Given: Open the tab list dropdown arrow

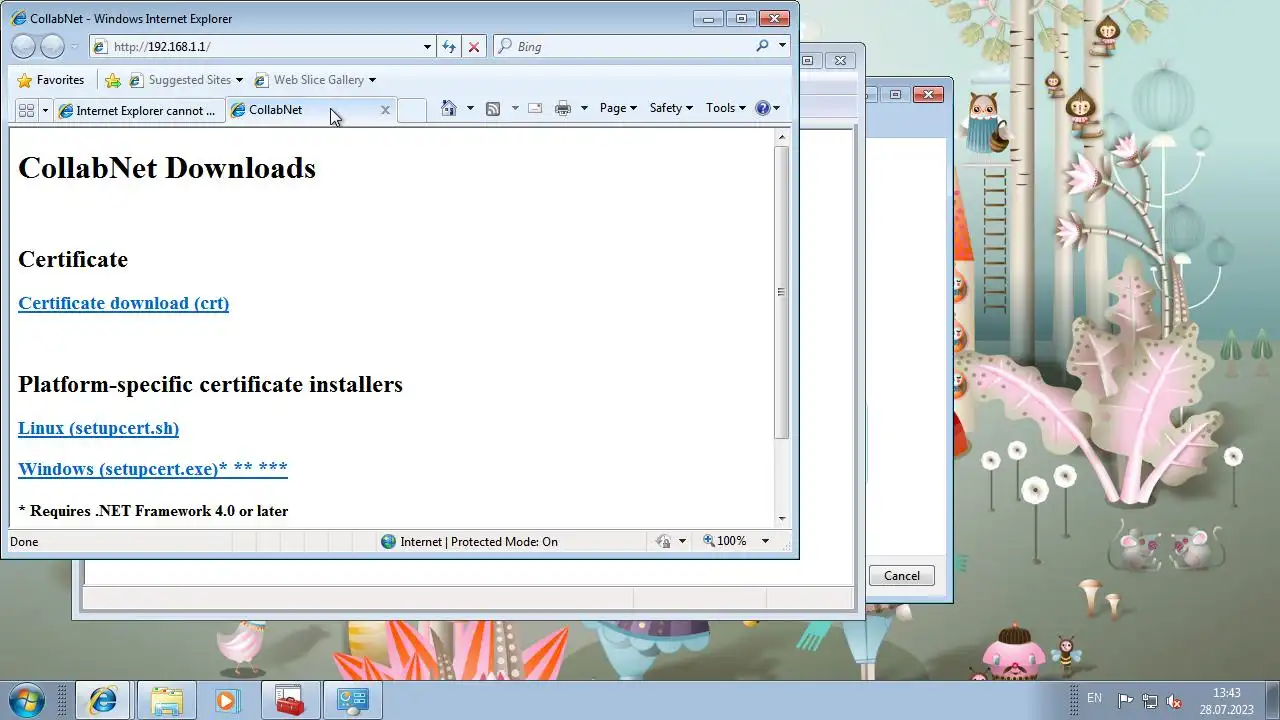Looking at the screenshot, I should point(45,110).
